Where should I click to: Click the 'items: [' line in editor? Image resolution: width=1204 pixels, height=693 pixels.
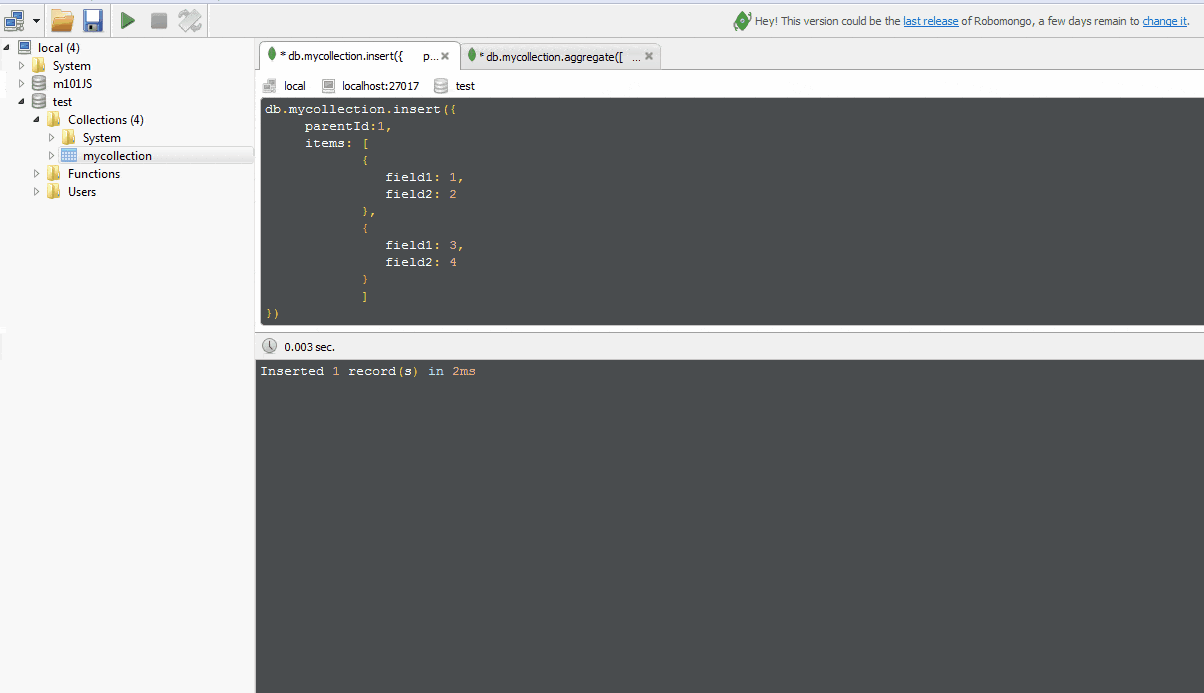coord(337,143)
